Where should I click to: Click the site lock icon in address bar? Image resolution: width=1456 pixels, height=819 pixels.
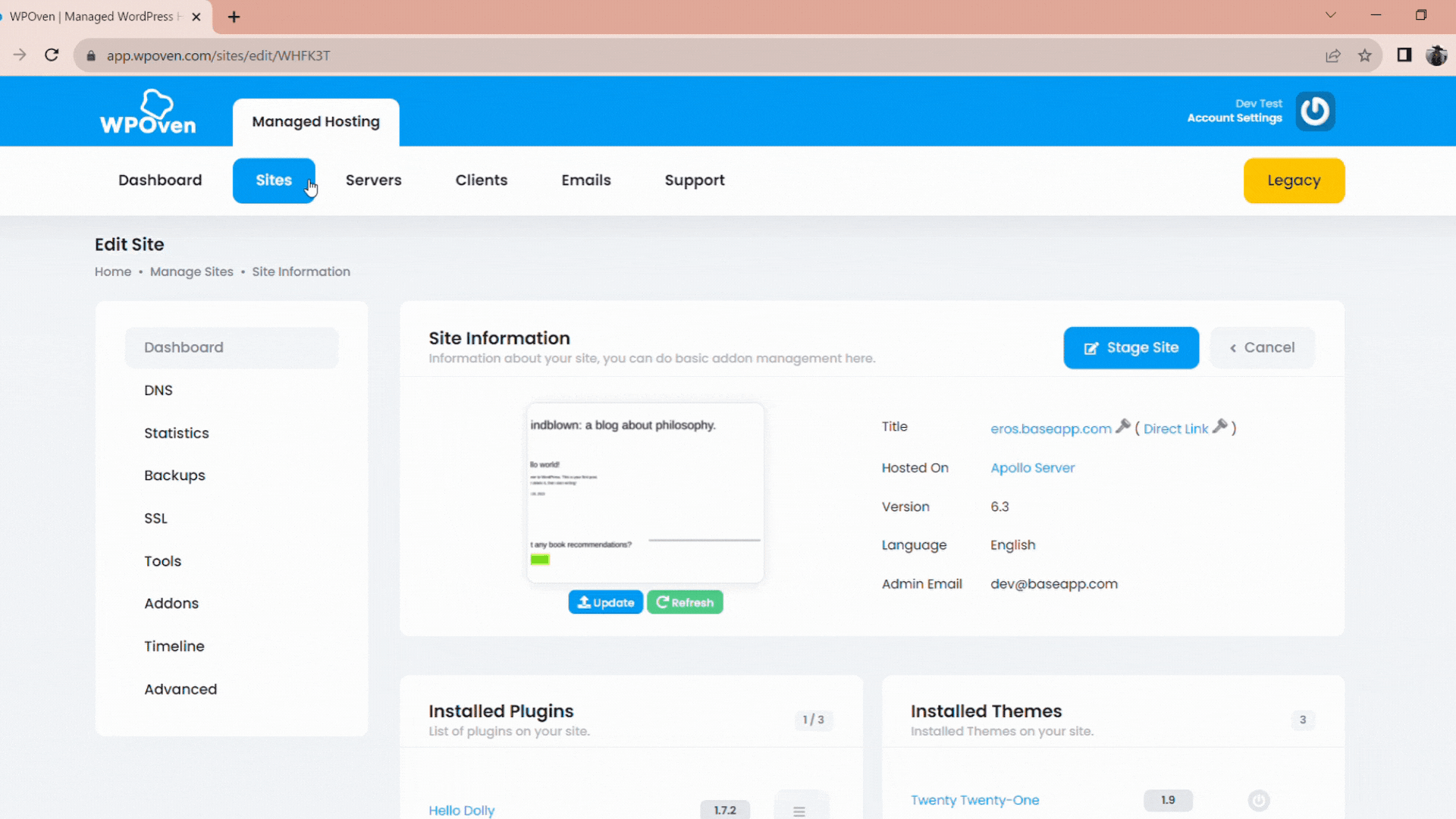pos(91,55)
